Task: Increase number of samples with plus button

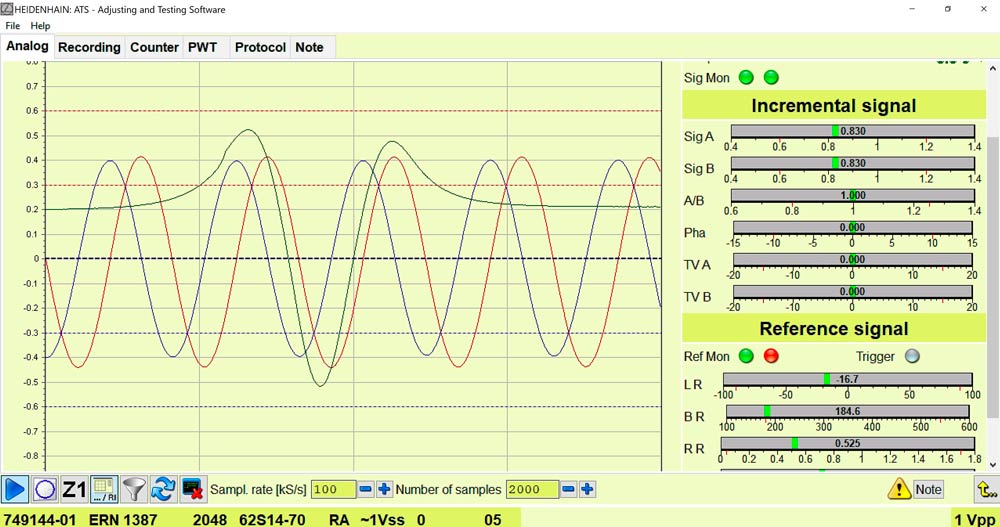Action: coord(587,489)
